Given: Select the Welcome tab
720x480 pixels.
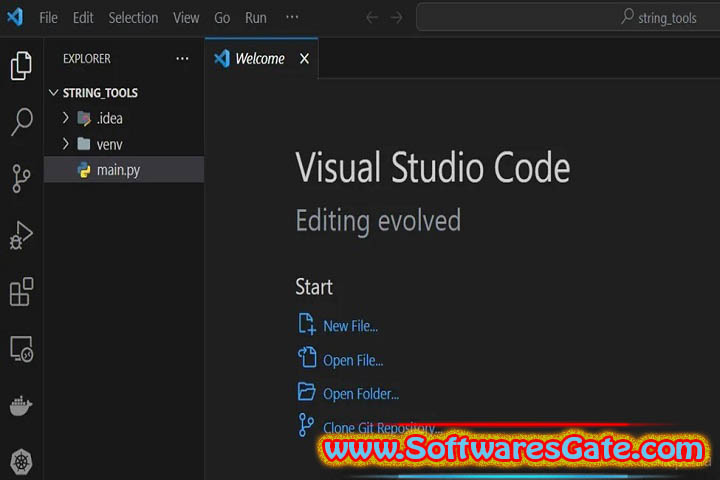Looking at the screenshot, I should tap(261, 58).
